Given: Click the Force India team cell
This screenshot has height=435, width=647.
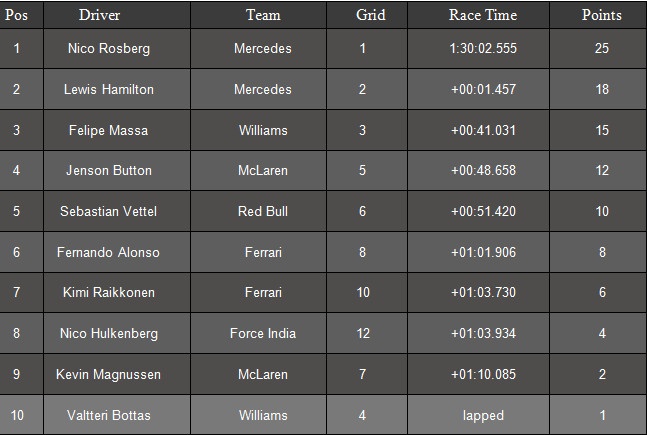Looking at the screenshot, I should (x=263, y=333).
